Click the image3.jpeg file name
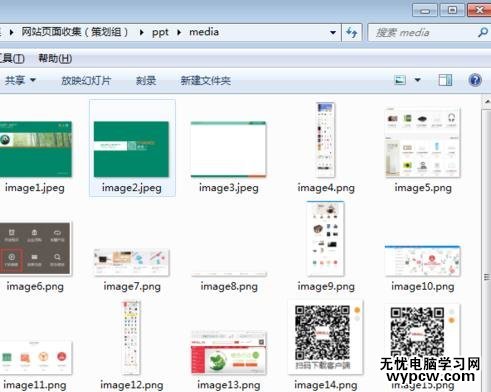Screen dimensions: 491x392 [x=229, y=188]
